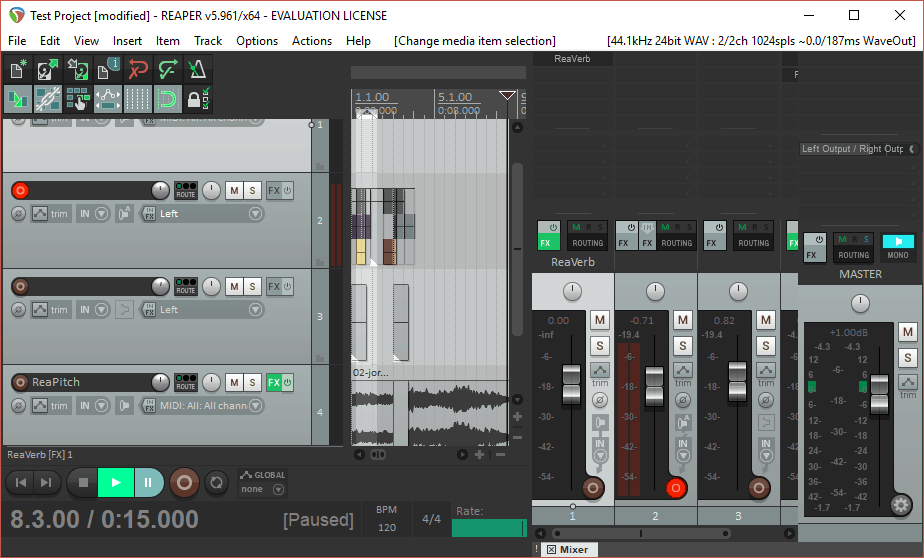This screenshot has width=924, height=558.
Task: Click the red Undo arrow icon
Action: 138,70
